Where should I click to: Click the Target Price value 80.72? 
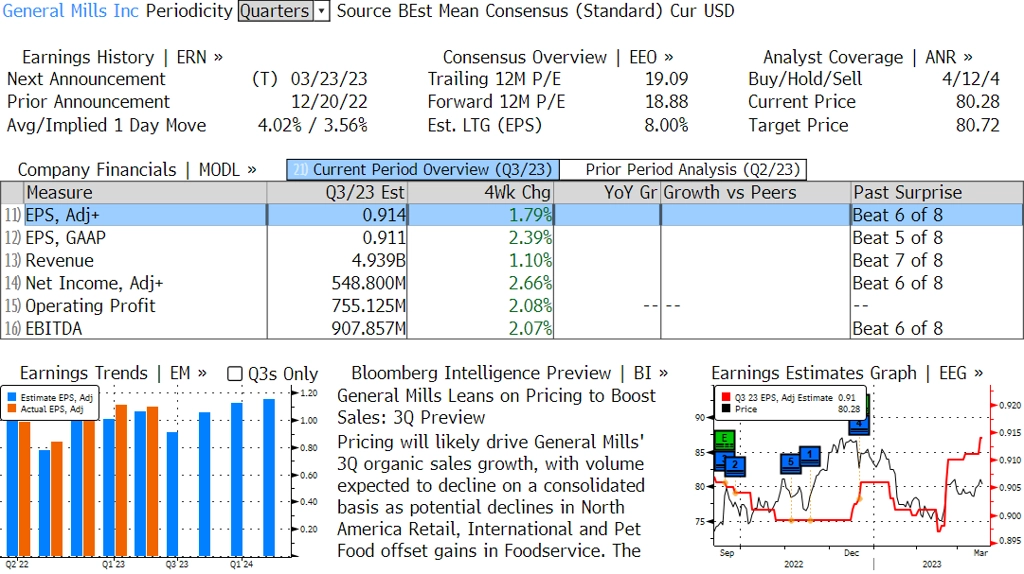pos(978,125)
